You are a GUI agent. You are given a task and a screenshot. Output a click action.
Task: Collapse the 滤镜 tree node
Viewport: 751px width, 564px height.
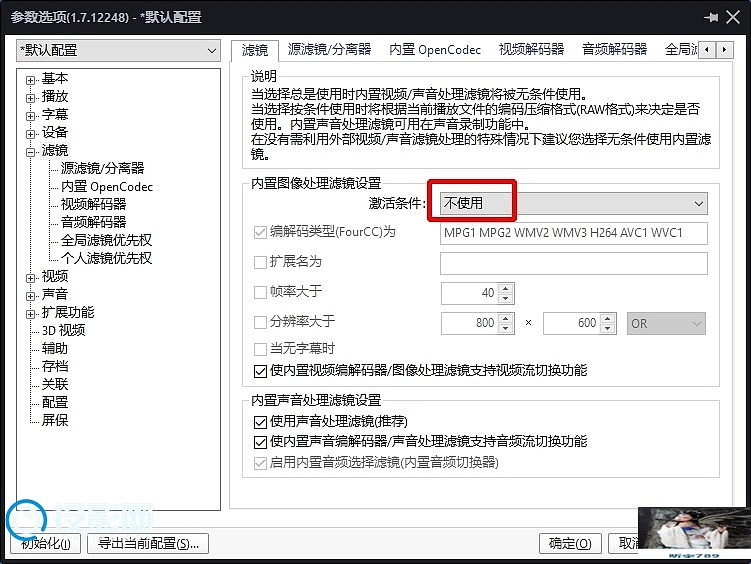click(31, 151)
